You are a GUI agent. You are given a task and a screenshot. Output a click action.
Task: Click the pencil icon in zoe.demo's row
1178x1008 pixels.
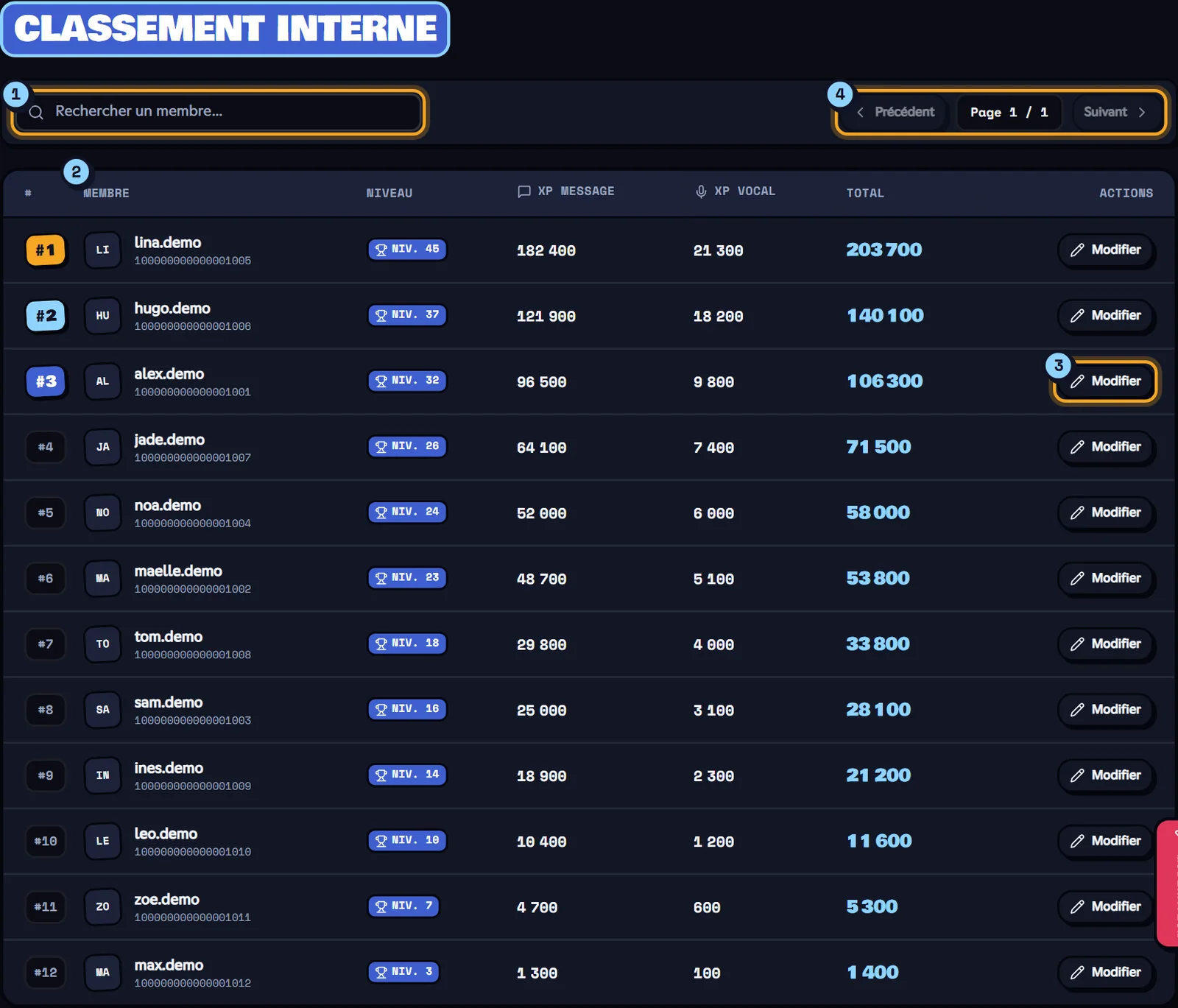[1077, 906]
